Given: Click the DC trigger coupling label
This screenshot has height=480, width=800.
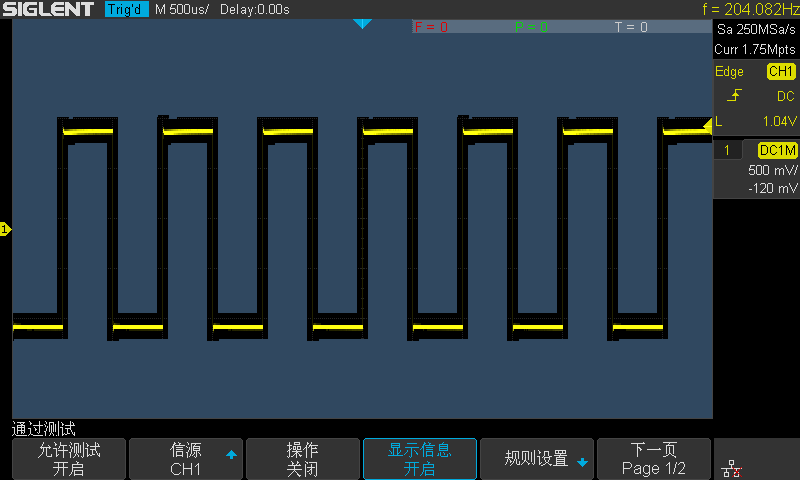Looking at the screenshot, I should 786,96.
